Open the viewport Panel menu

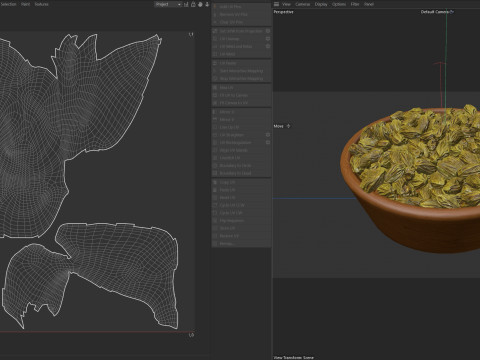(369, 4)
